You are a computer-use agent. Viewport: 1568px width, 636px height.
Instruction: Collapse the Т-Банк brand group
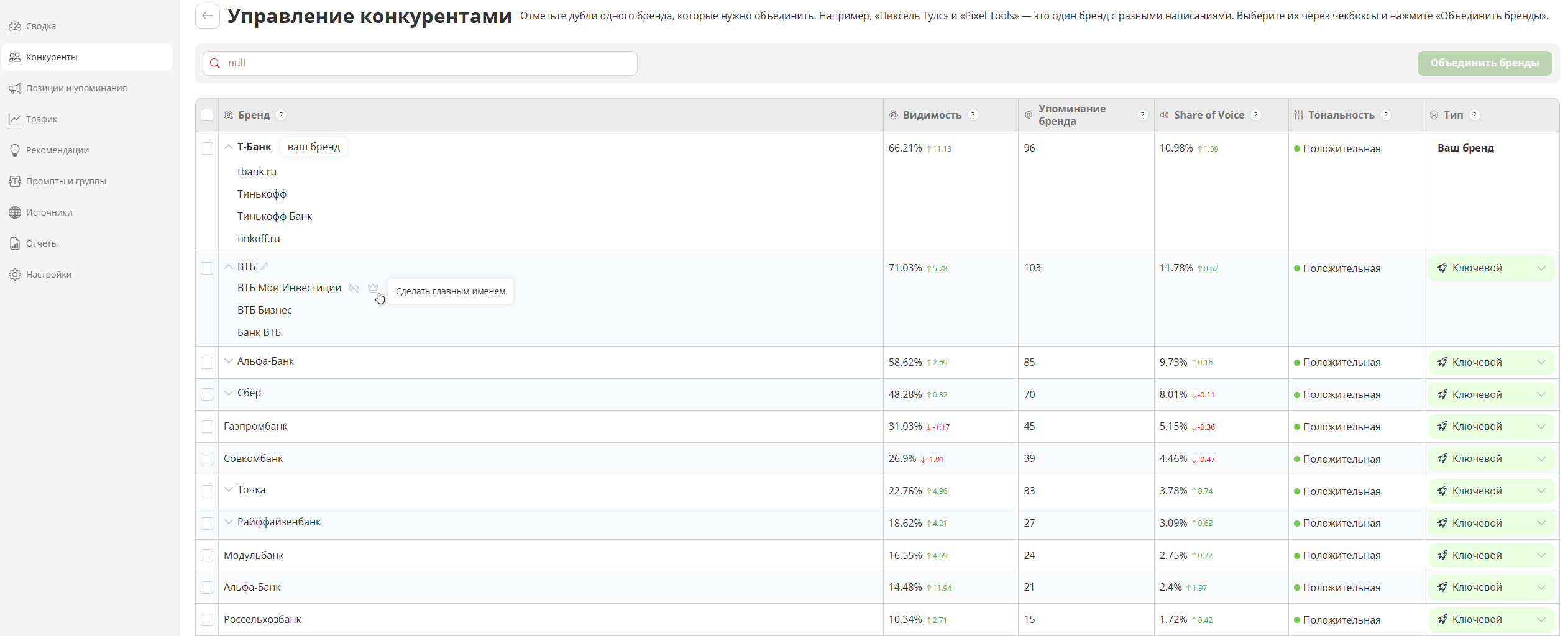(x=229, y=147)
